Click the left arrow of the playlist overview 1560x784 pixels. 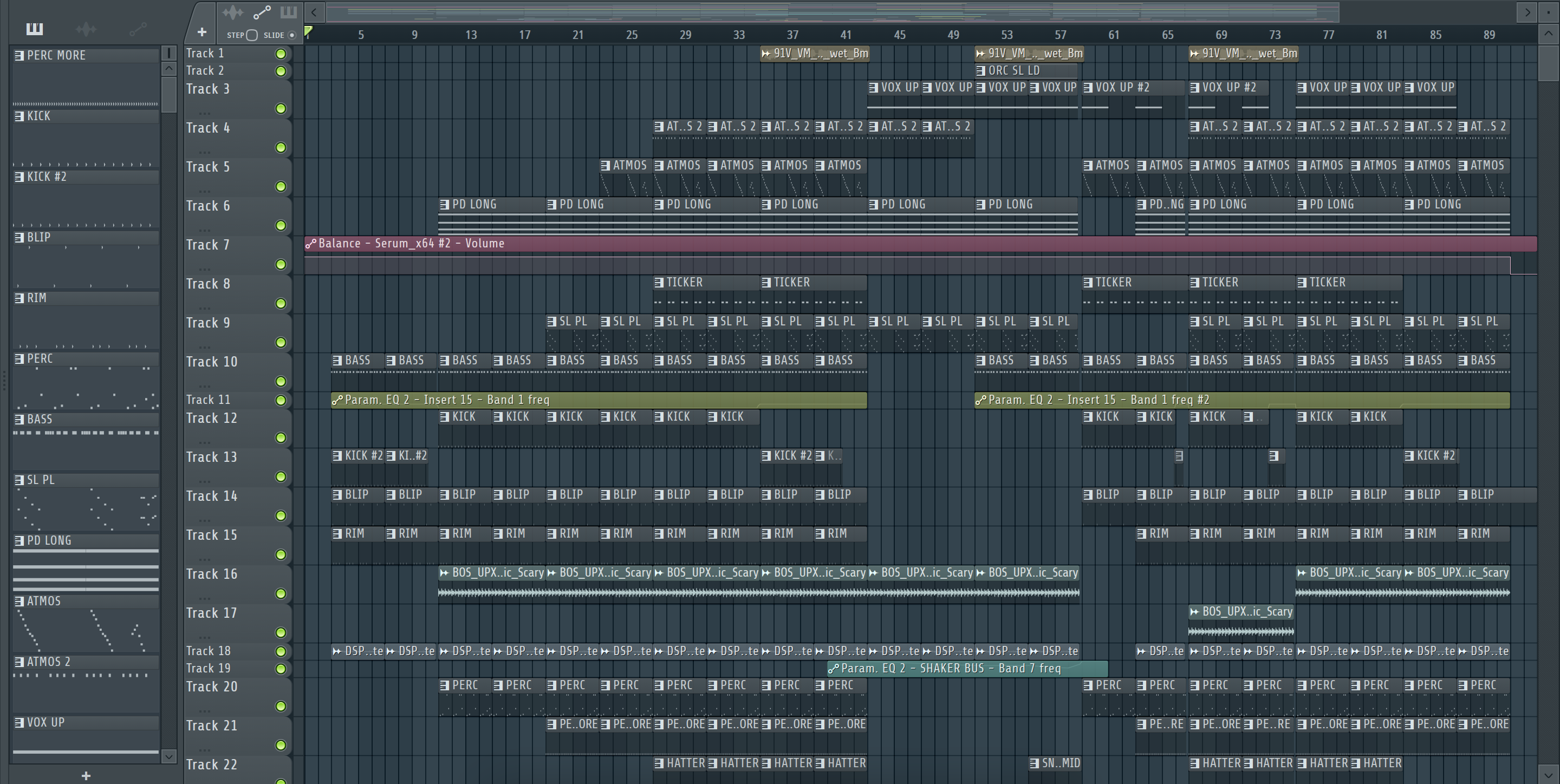[314, 11]
